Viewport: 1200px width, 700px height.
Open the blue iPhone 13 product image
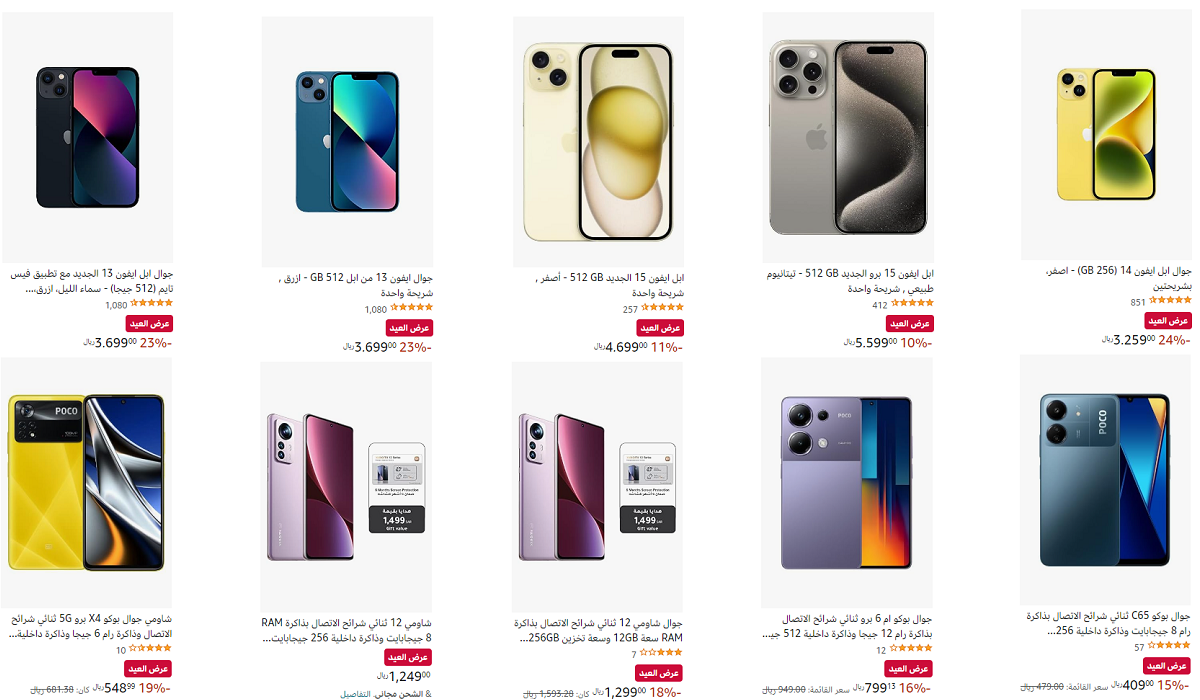[x=346, y=141]
